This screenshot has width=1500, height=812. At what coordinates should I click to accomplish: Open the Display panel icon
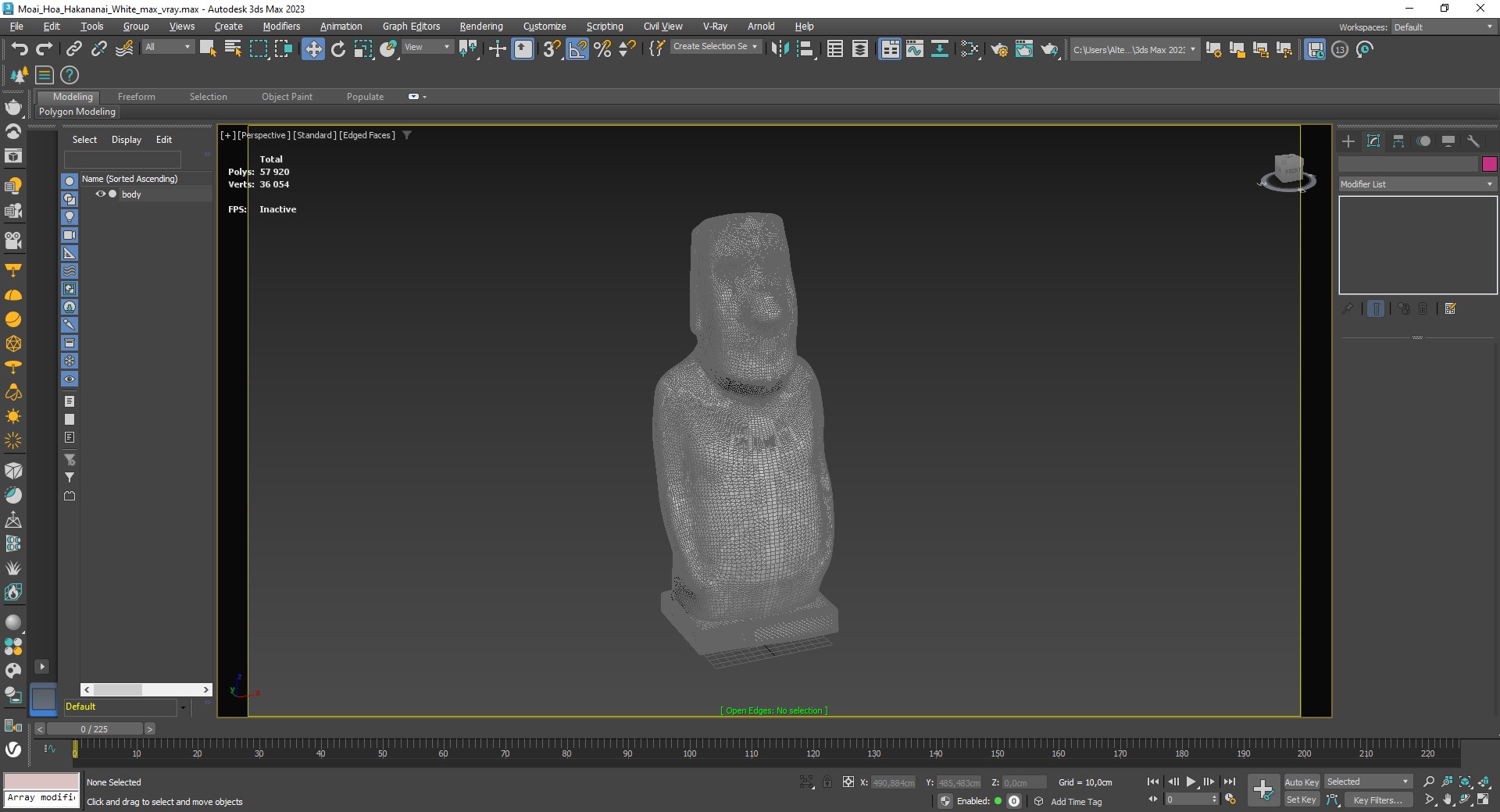click(x=1448, y=141)
